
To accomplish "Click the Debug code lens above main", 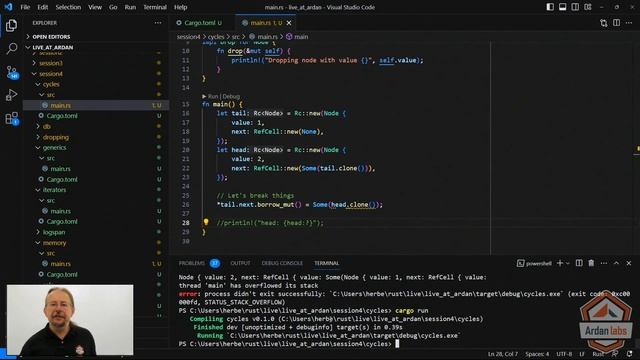I will click(x=231, y=96).
